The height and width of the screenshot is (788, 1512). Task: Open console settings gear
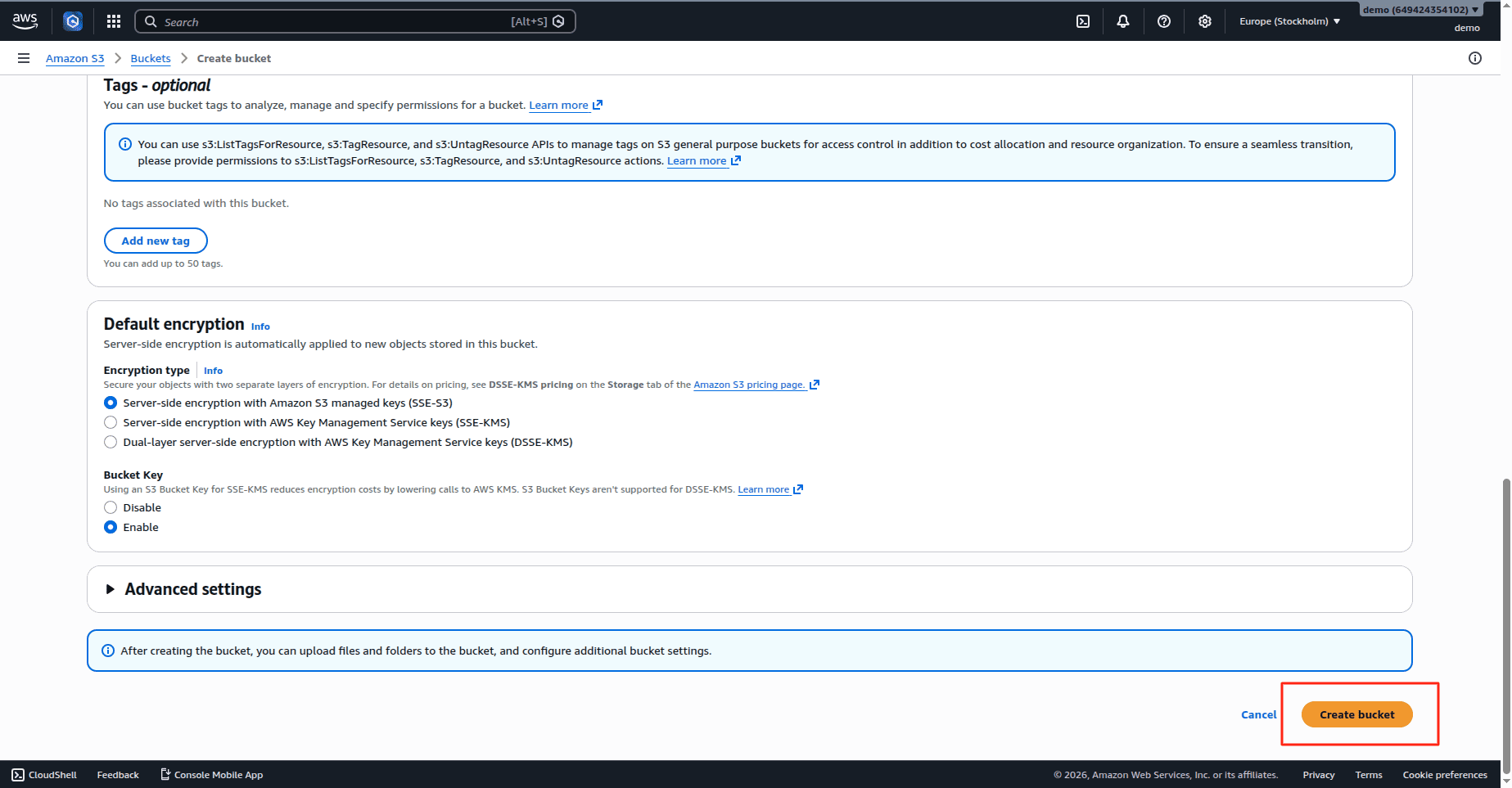(x=1205, y=21)
